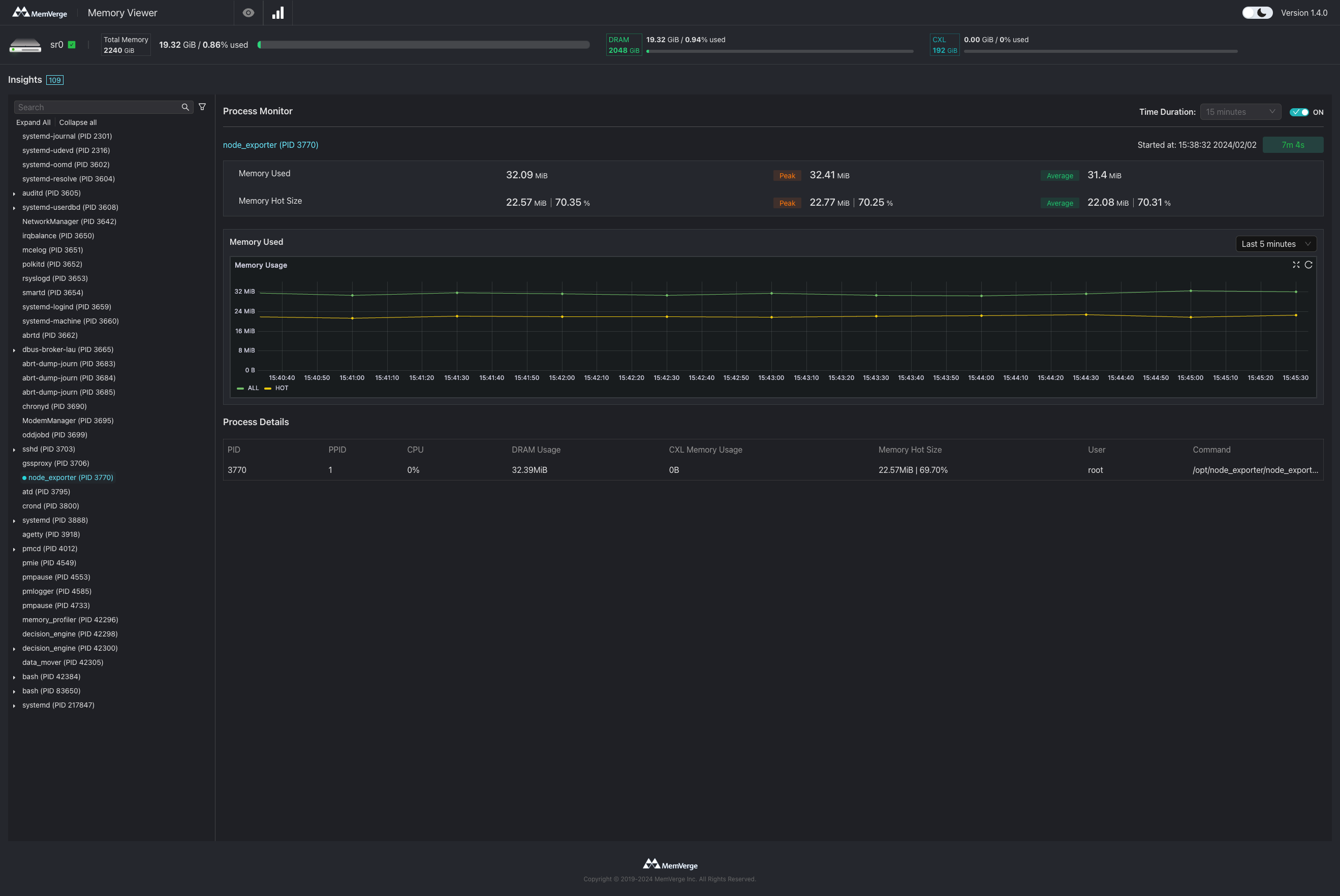Image resolution: width=1340 pixels, height=896 pixels.
Task: Click the /opt/node_exporter command cell
Action: tap(1255, 470)
